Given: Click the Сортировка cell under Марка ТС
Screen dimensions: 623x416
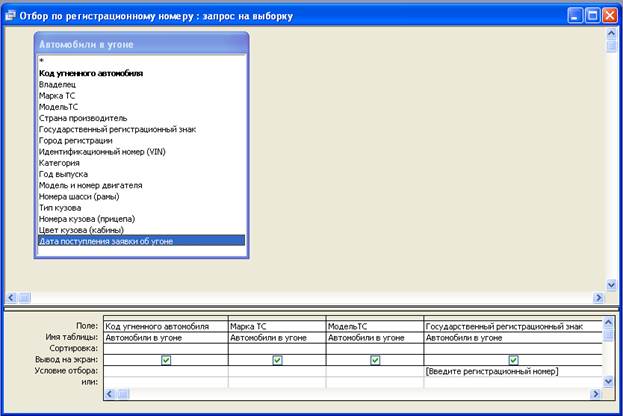Looking at the screenshot, I should coord(276,348).
